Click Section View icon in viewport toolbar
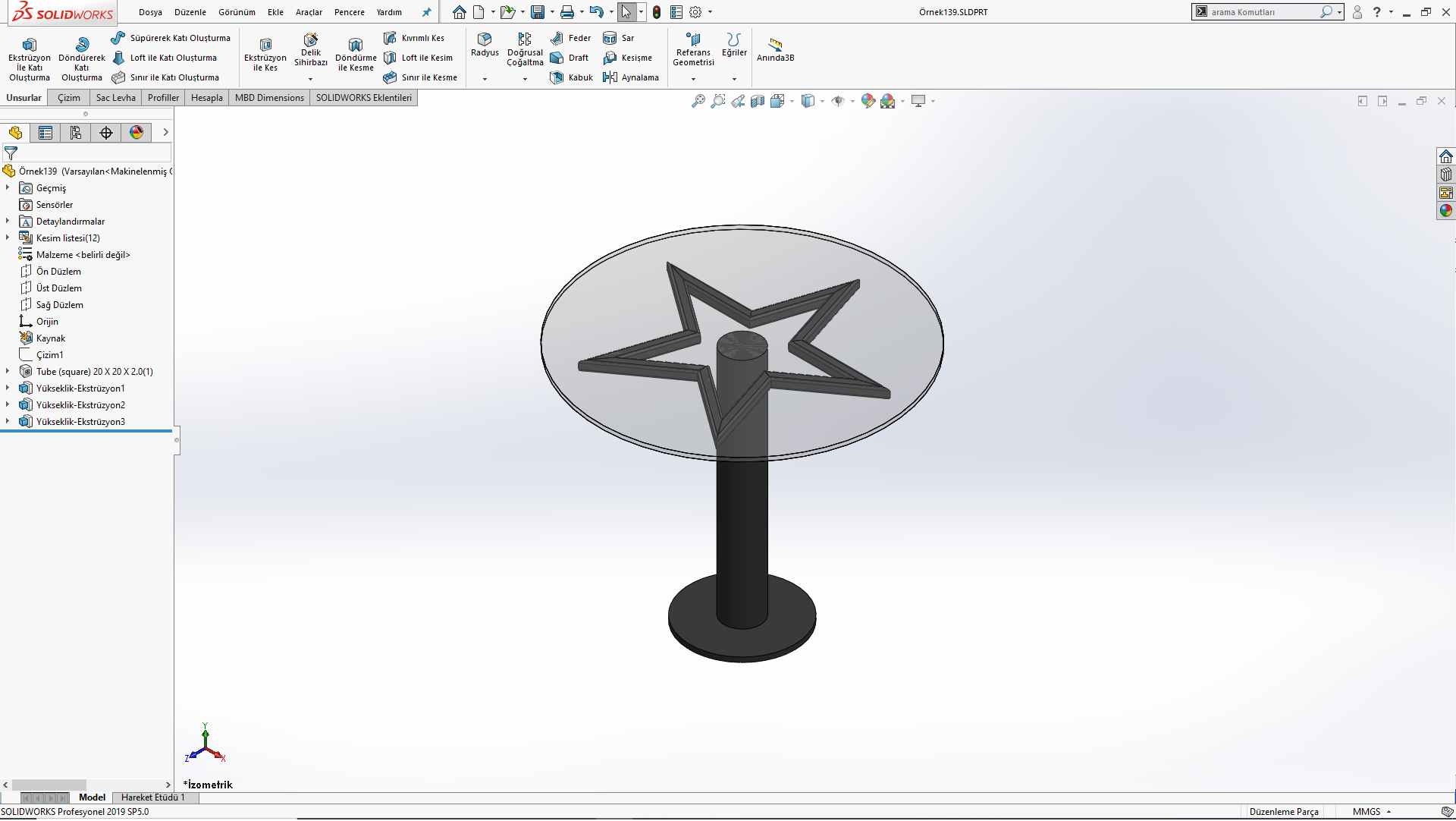The width and height of the screenshot is (1456, 821). pyautogui.click(x=758, y=101)
